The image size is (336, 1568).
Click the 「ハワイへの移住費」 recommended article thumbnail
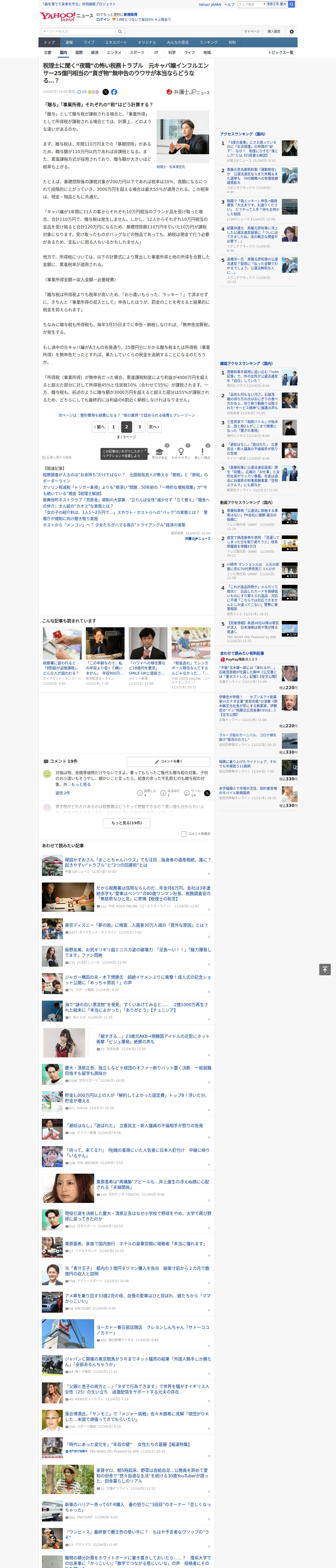coord(148,643)
